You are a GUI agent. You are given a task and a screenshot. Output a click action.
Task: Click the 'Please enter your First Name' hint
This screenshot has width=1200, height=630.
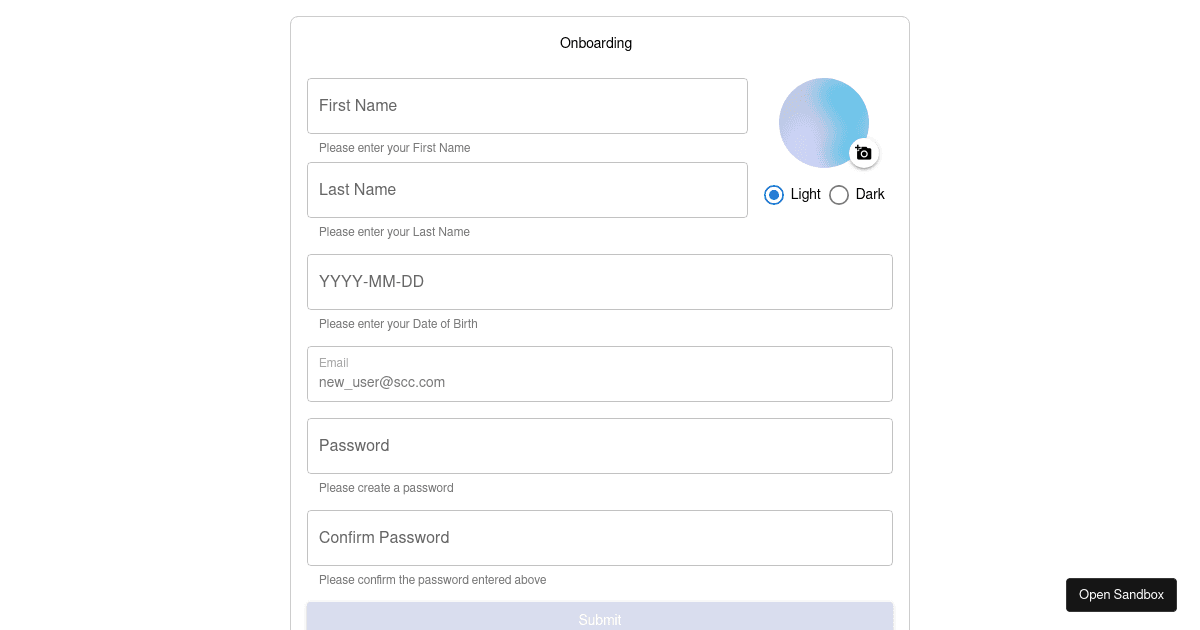point(394,148)
